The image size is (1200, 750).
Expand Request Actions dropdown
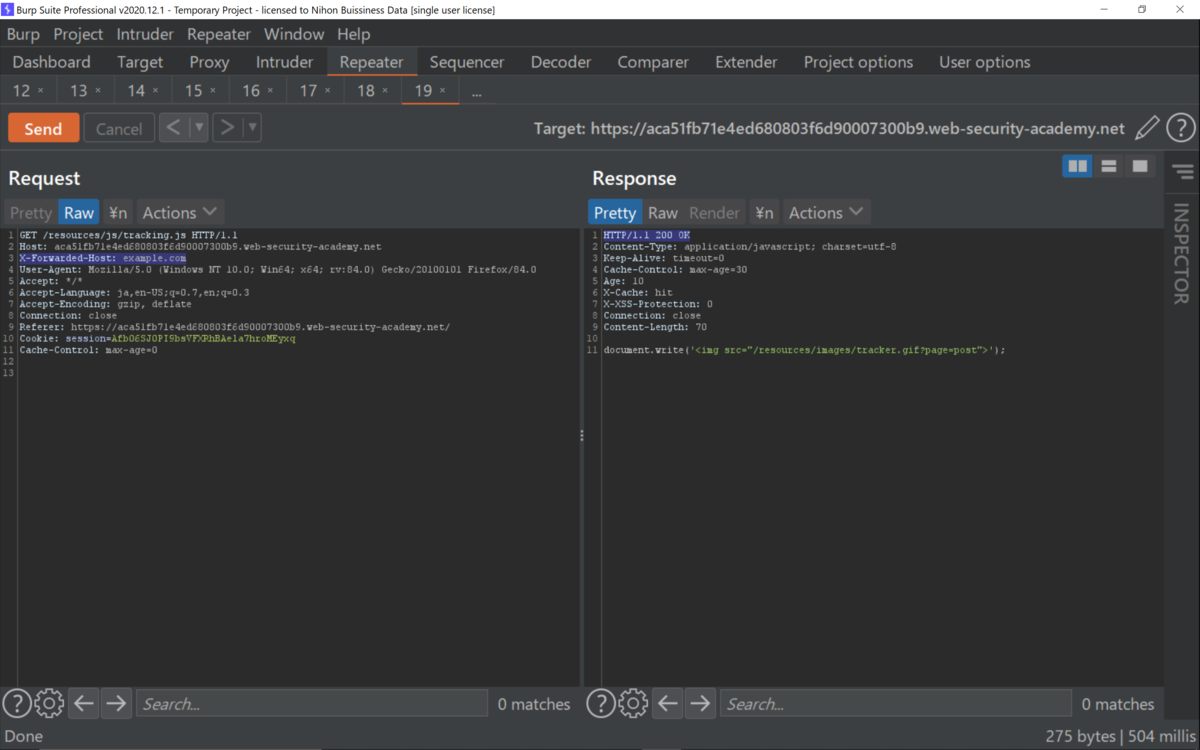pos(179,212)
